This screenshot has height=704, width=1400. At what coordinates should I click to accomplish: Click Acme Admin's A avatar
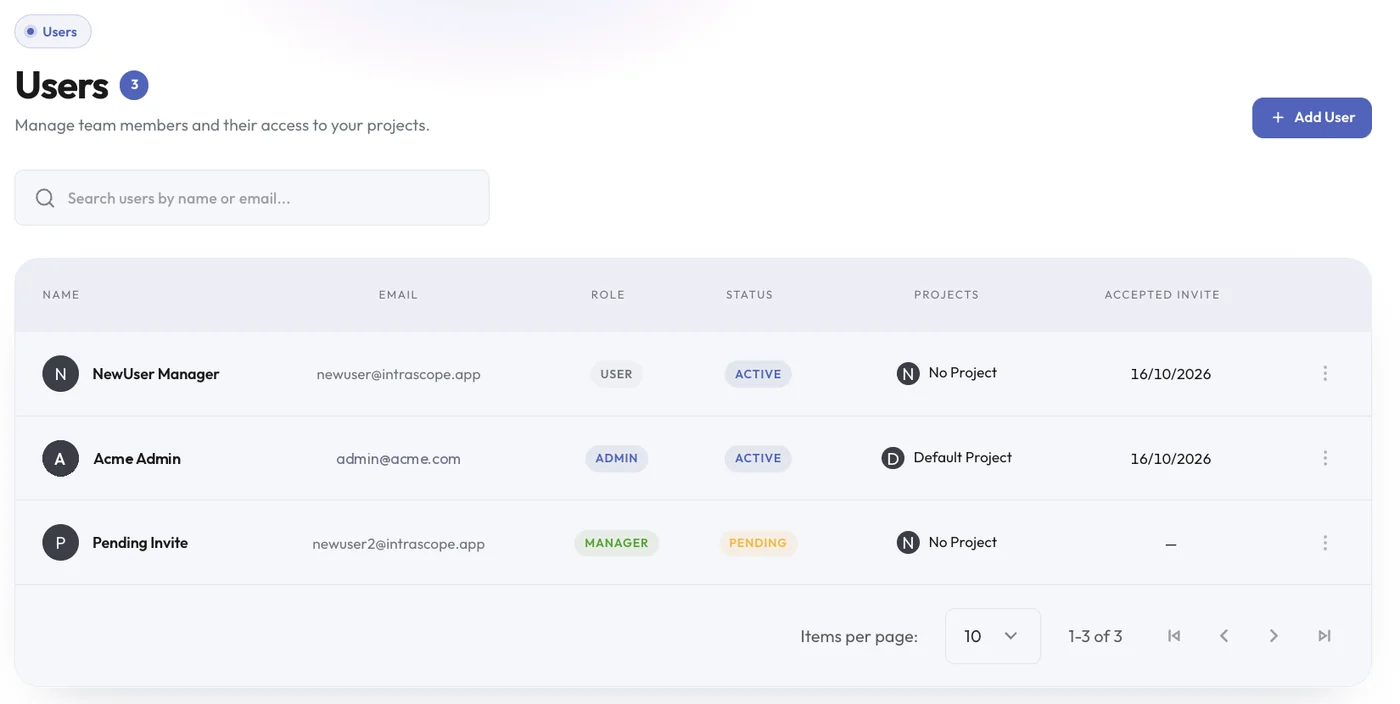(60, 459)
